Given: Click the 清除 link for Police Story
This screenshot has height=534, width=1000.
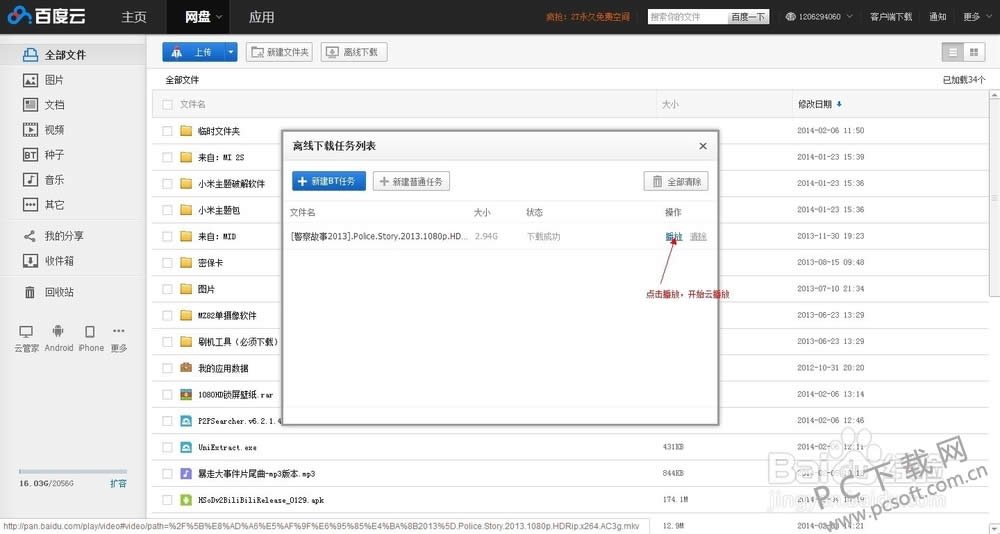Looking at the screenshot, I should (x=698, y=237).
